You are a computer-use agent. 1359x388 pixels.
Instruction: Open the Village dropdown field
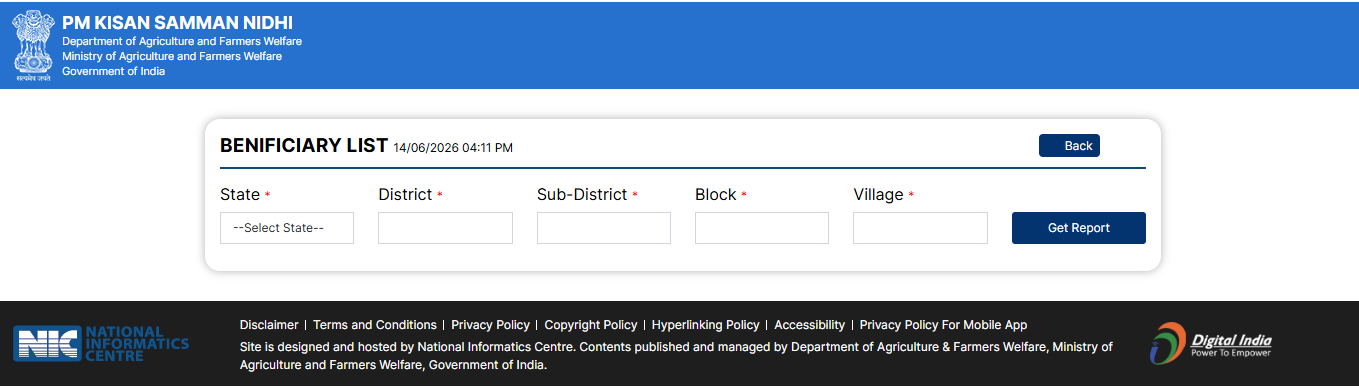(920, 228)
